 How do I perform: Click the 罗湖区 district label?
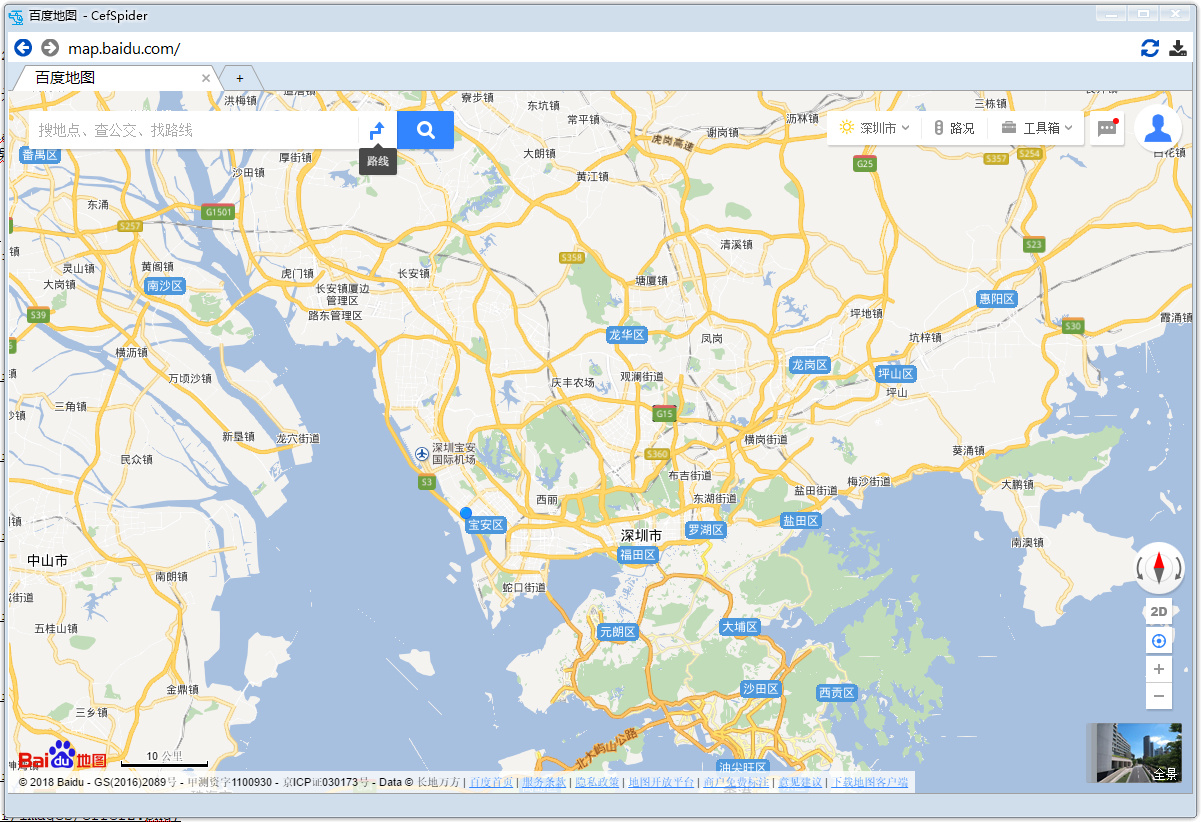tap(705, 529)
